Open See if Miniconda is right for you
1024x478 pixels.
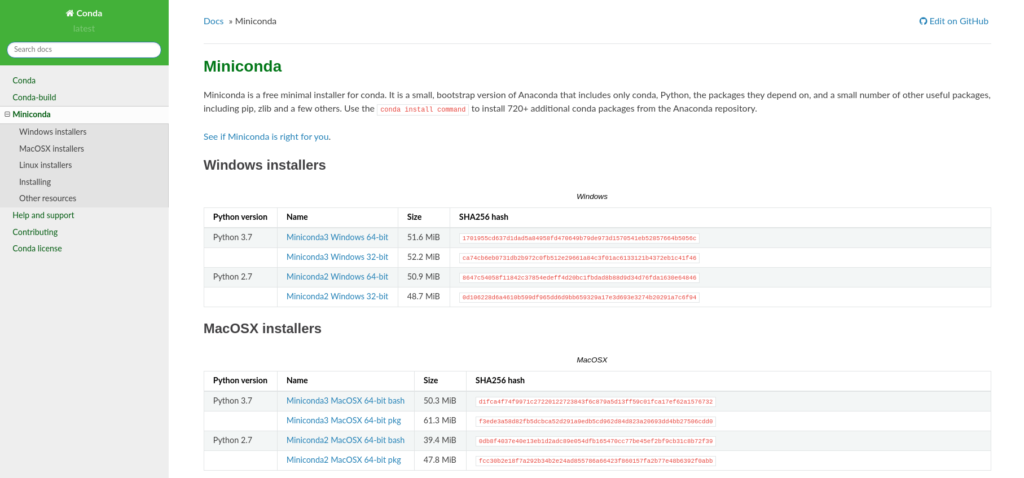[266, 136]
